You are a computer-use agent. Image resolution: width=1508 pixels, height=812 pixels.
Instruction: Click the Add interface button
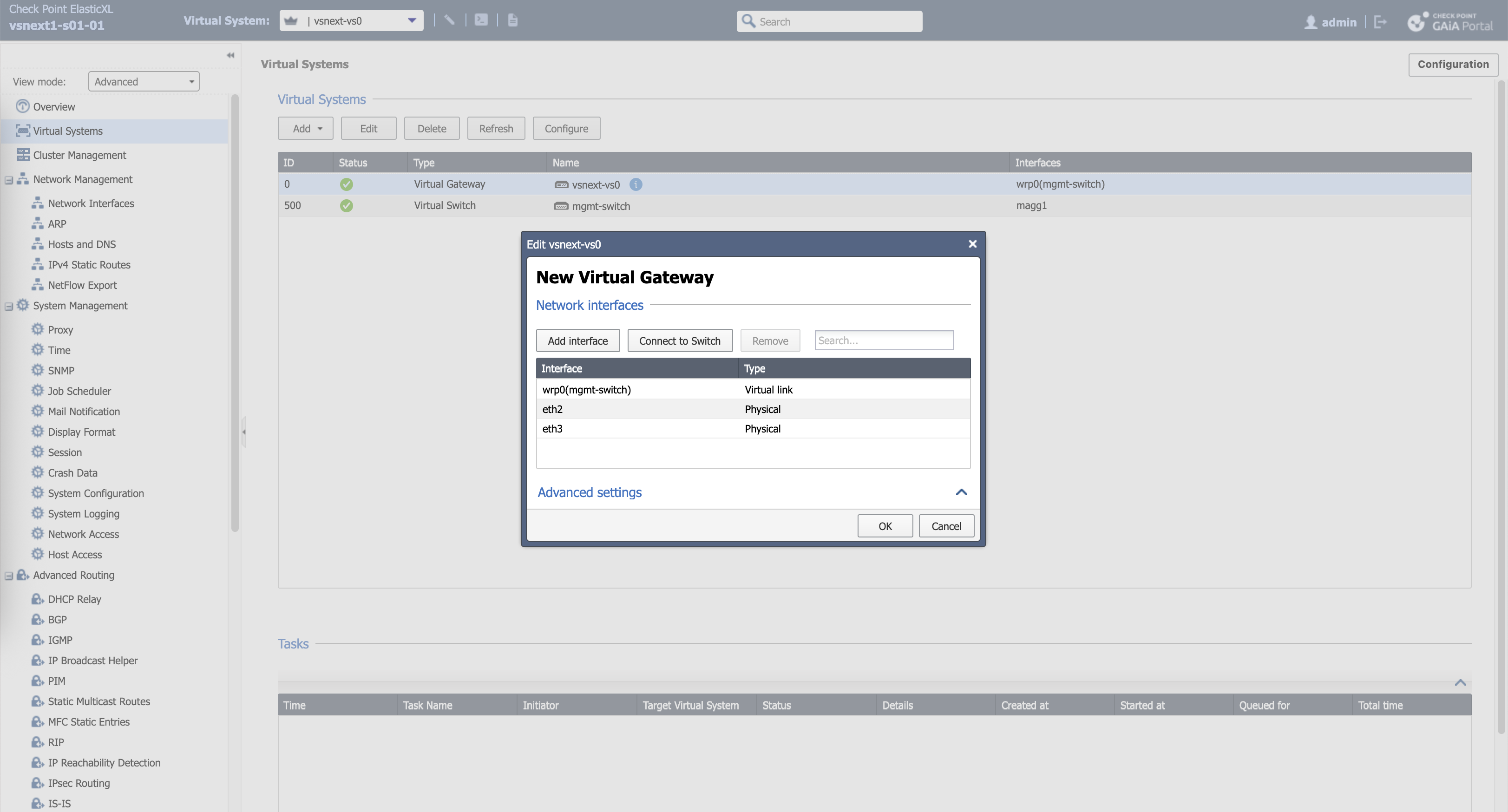577,341
